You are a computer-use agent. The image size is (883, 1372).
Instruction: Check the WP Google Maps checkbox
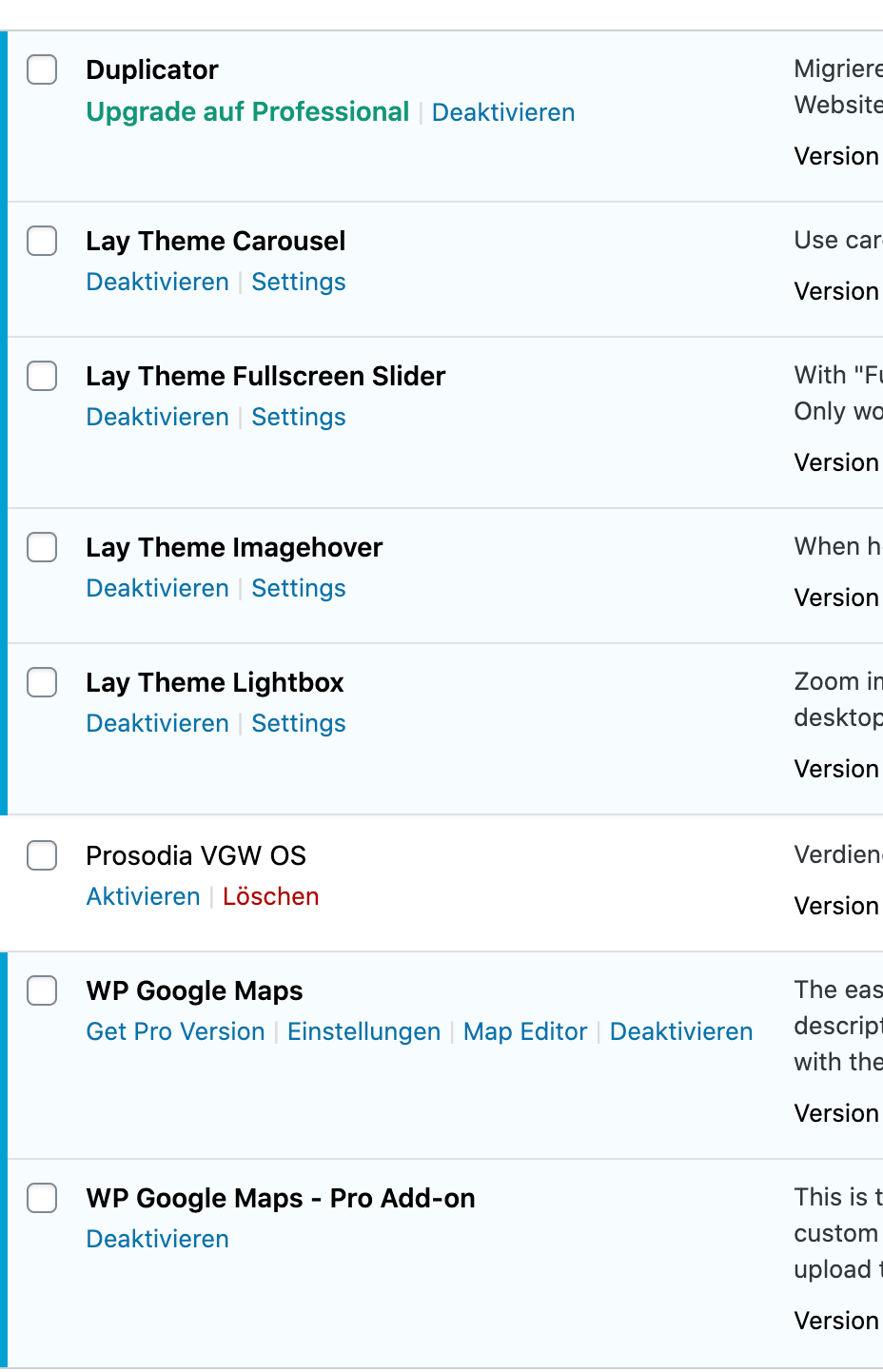tap(42, 990)
